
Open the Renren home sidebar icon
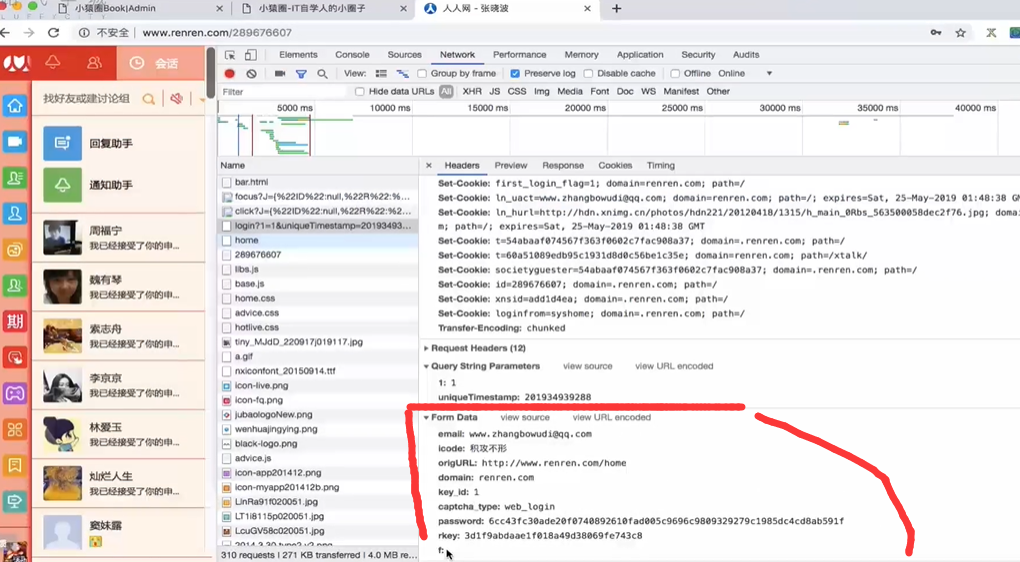coord(15,105)
